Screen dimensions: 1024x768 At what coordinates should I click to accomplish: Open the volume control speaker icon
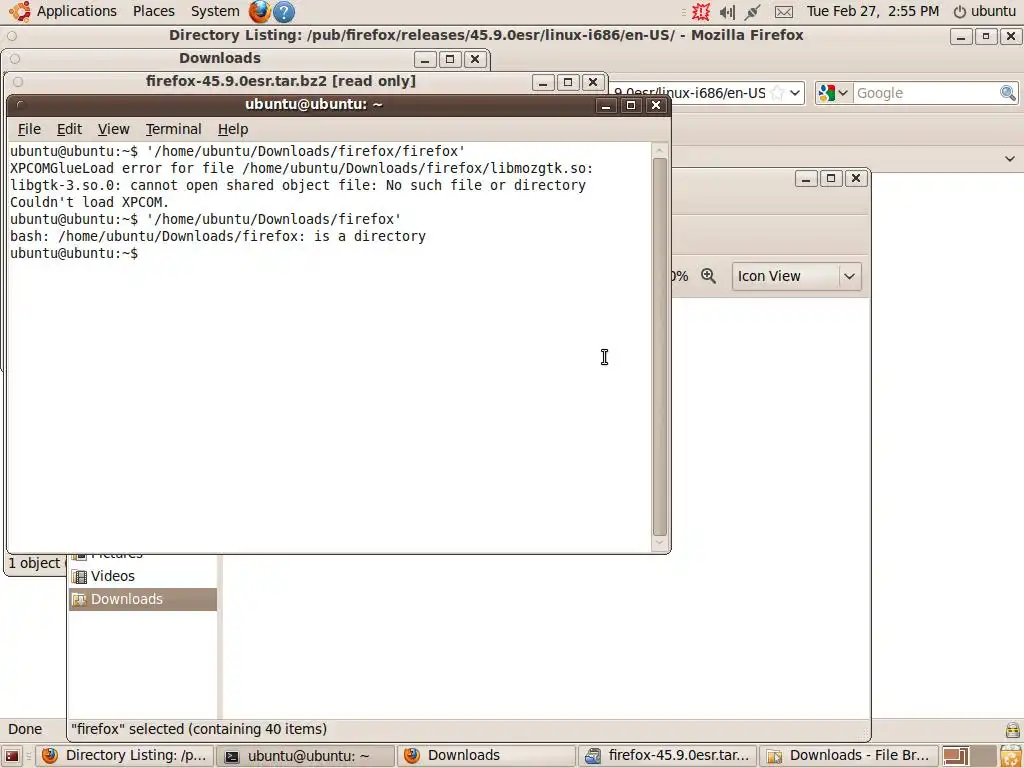coord(727,12)
